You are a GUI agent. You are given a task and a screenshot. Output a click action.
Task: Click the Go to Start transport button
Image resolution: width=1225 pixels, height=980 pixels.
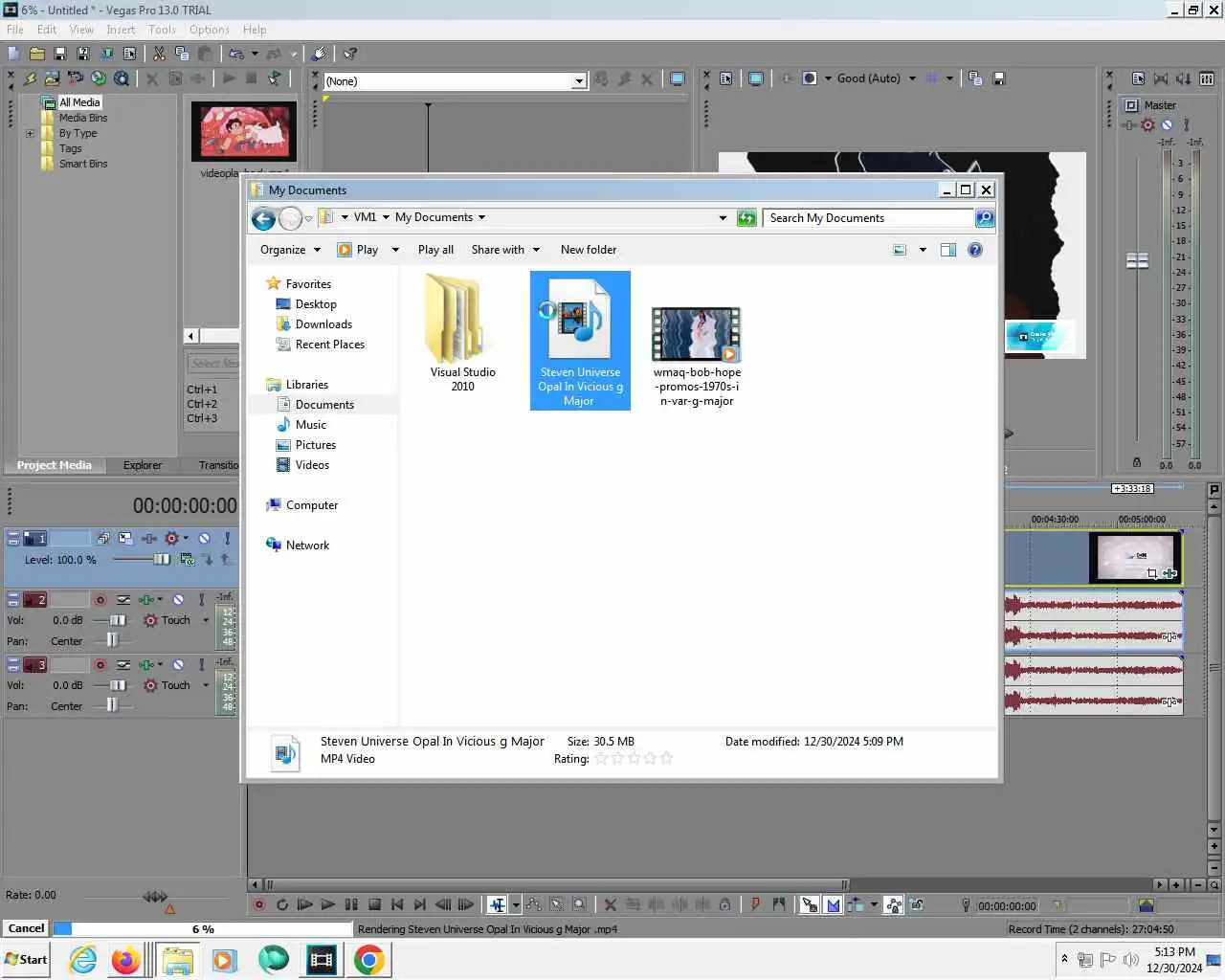(397, 904)
